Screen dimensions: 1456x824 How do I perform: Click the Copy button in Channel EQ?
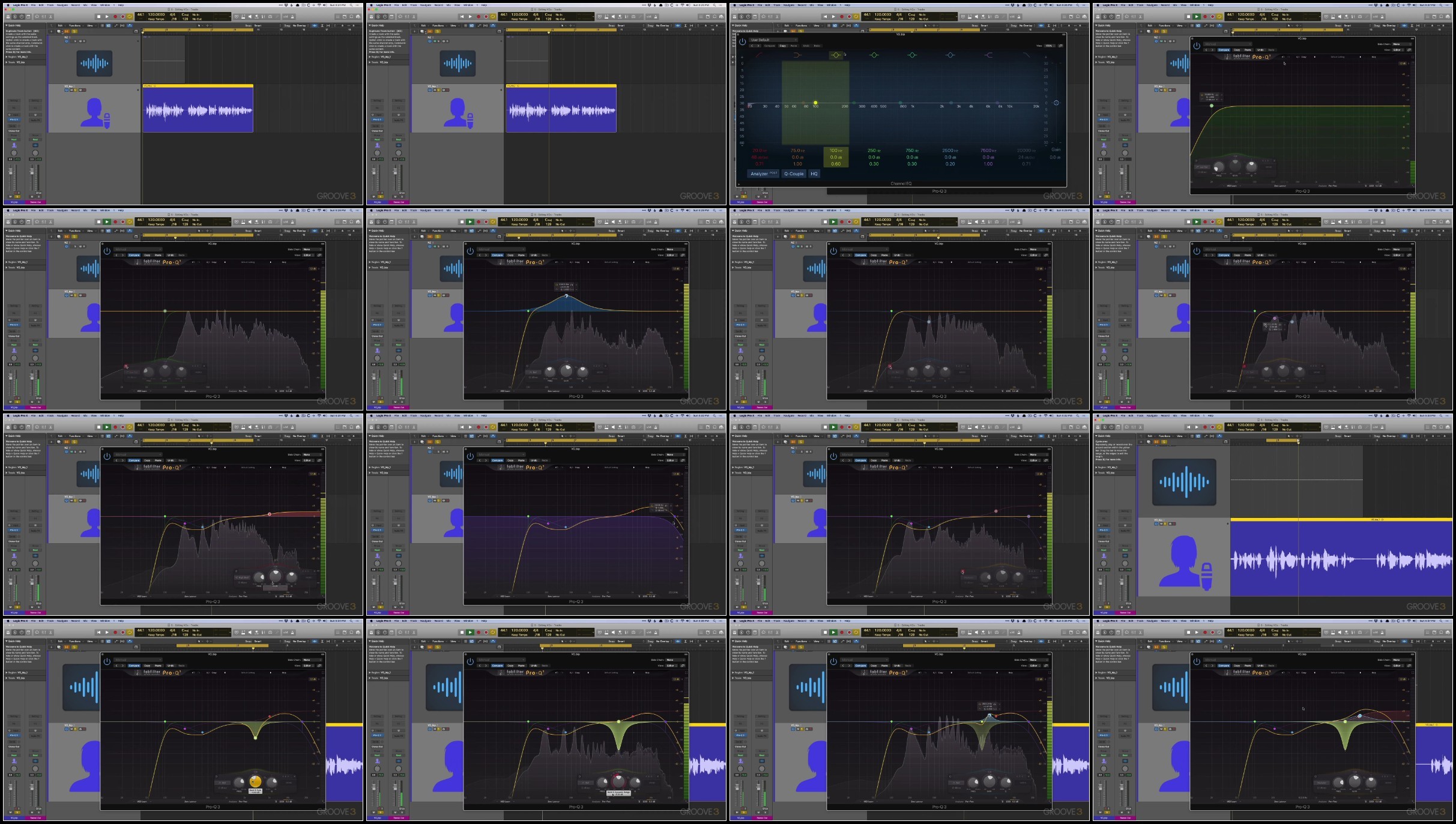[782, 46]
